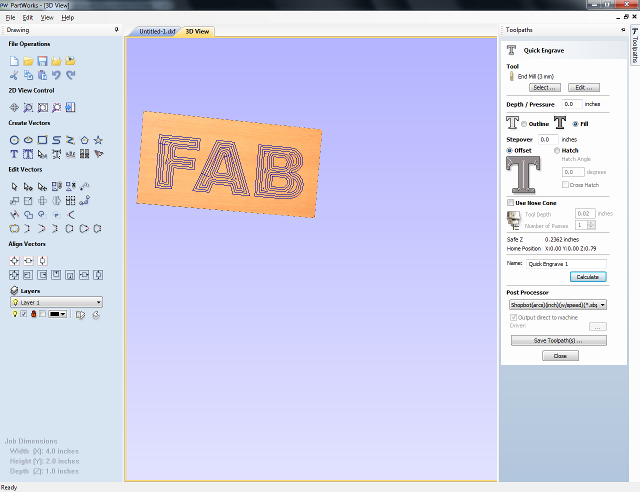Screen dimensions: 640x492
Task: Click the Close button in Quick Engrave
Action: 560,356
